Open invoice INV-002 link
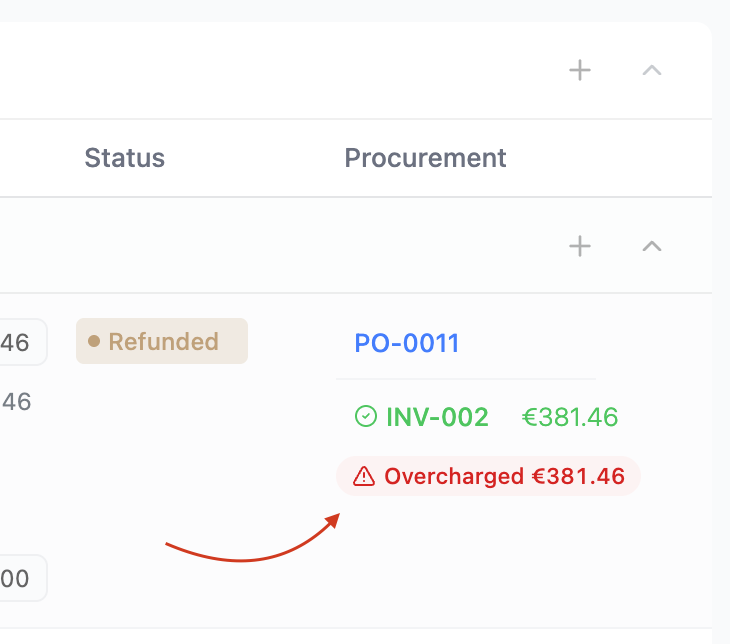The image size is (730, 644). pos(437,417)
